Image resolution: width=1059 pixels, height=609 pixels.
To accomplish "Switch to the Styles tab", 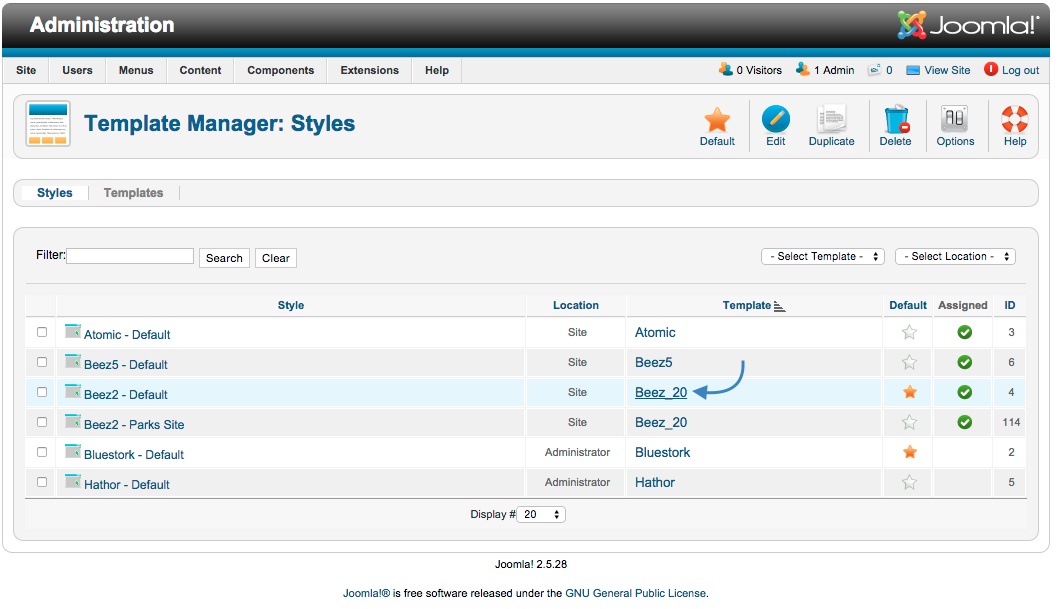I will pyautogui.click(x=55, y=193).
